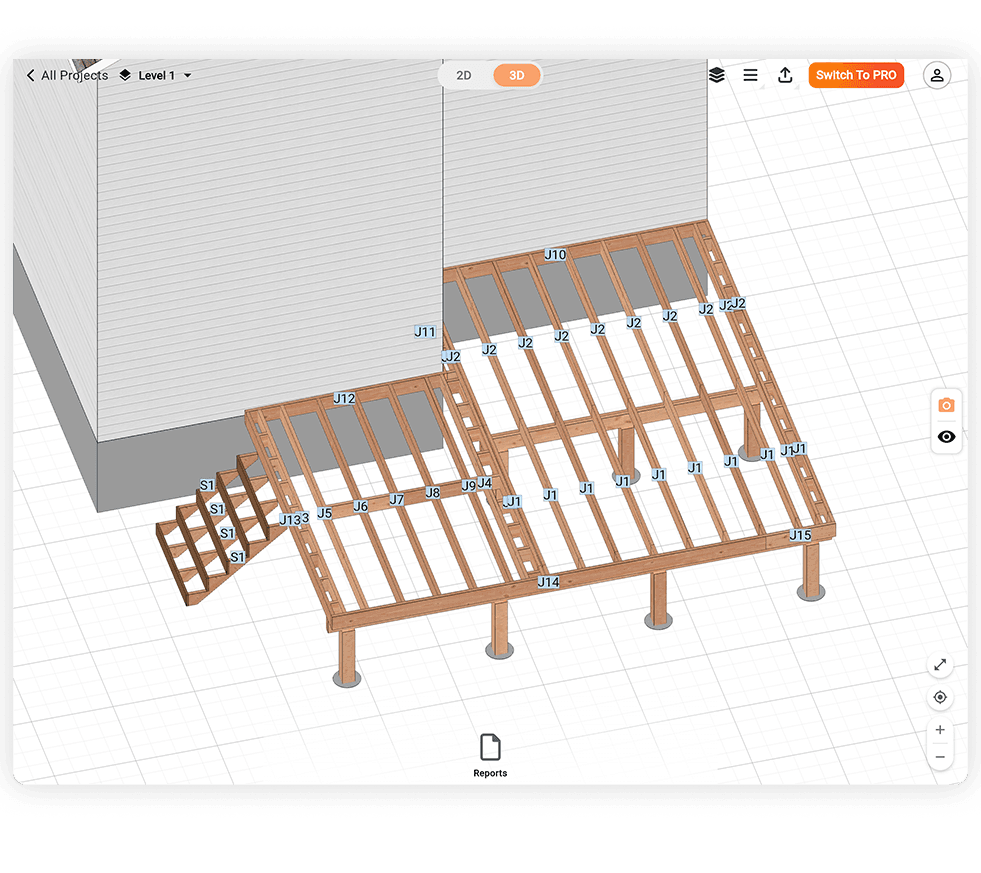Viewport: 981px width, 873px height.
Task: Click the Switch To PRO button
Action: click(856, 75)
